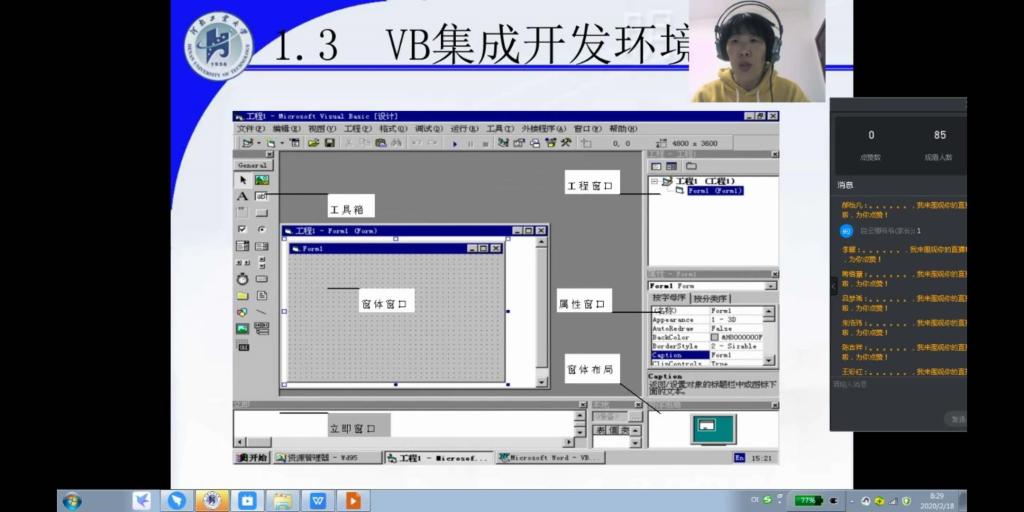Click the form layout monitor preview
1024x512 pixels.
coord(713,429)
